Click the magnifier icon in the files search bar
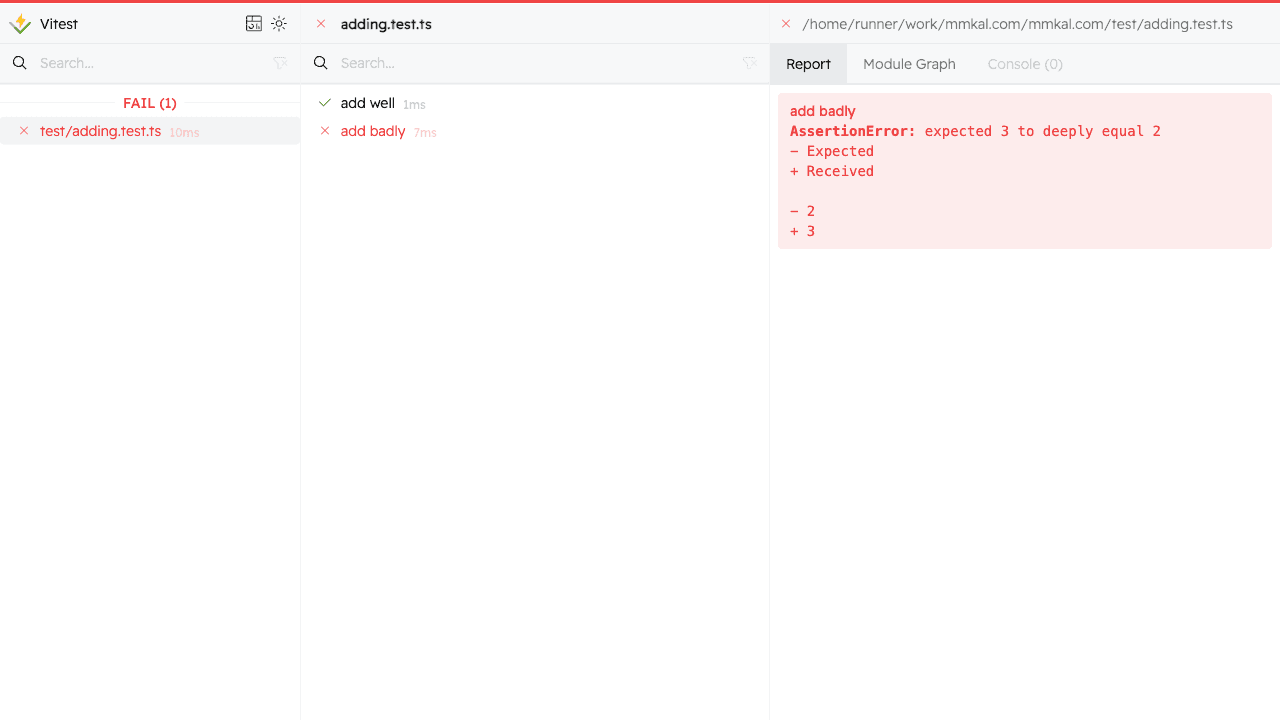 (20, 63)
